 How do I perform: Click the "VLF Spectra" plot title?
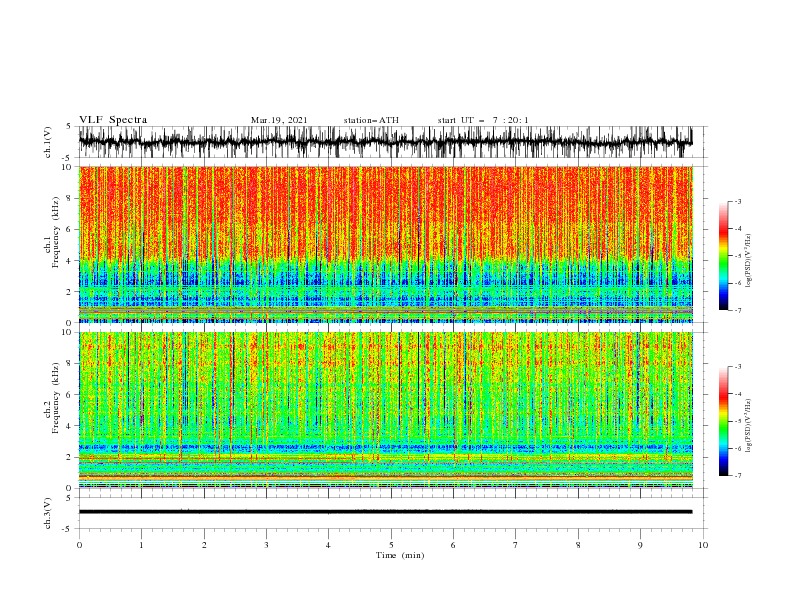pos(113,120)
